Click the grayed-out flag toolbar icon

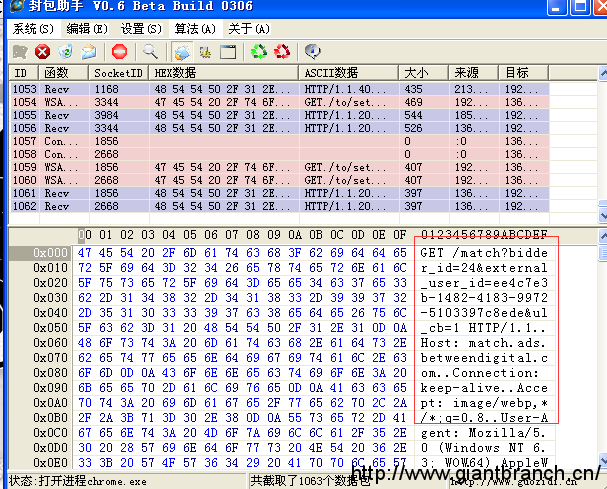(x=20, y=51)
